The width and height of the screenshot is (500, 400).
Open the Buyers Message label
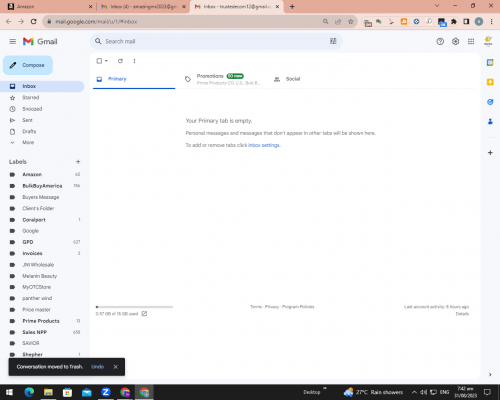[x=42, y=197]
